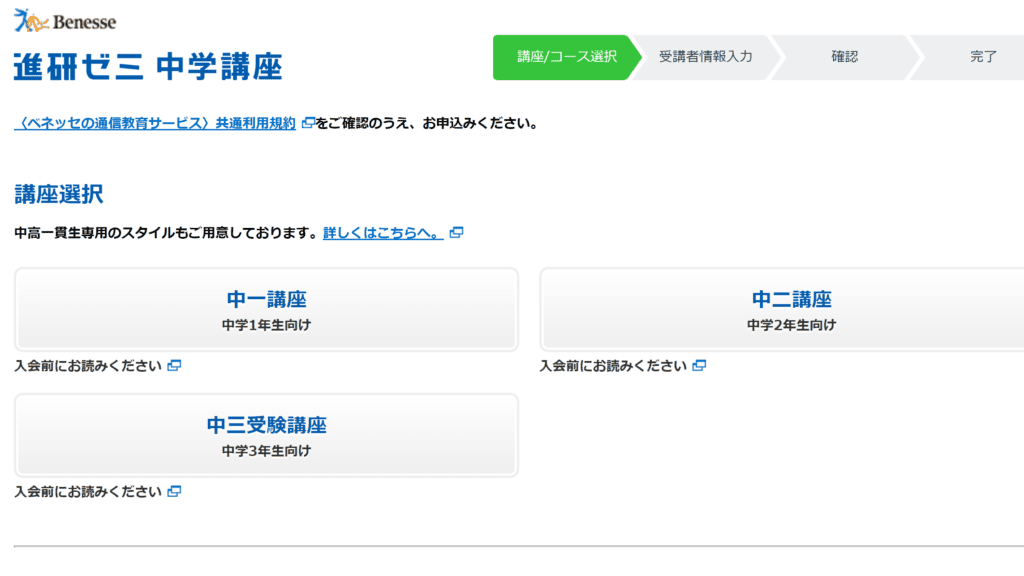
Task: Open 入会前にお読みください text under 中二講座
Action: pos(613,366)
